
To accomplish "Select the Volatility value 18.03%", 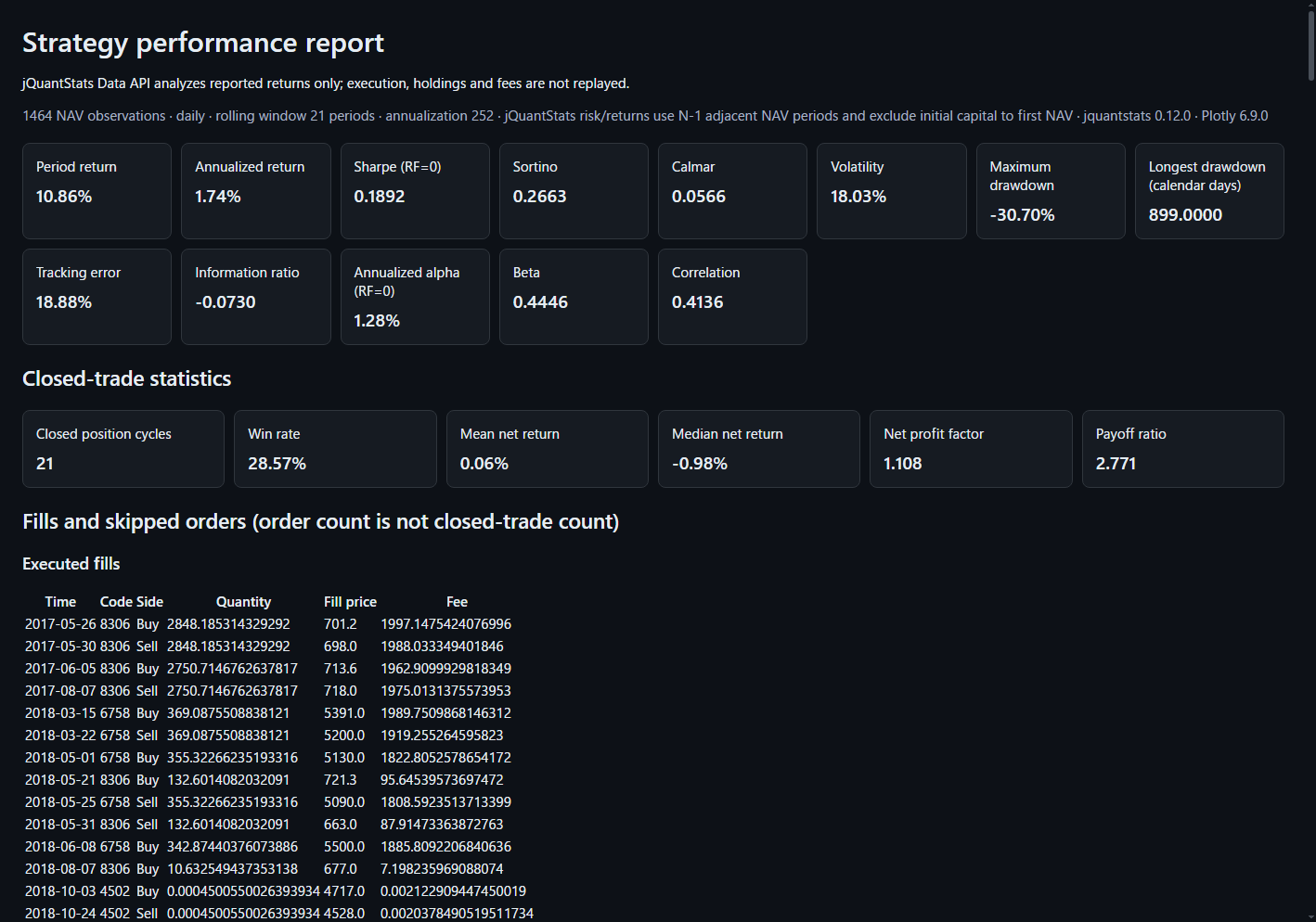I will [858, 197].
